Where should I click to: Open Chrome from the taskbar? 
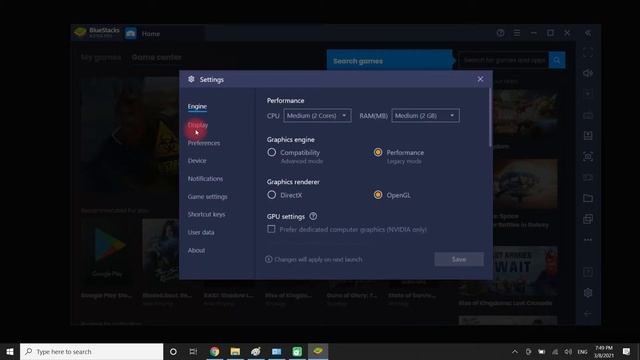coord(214,351)
